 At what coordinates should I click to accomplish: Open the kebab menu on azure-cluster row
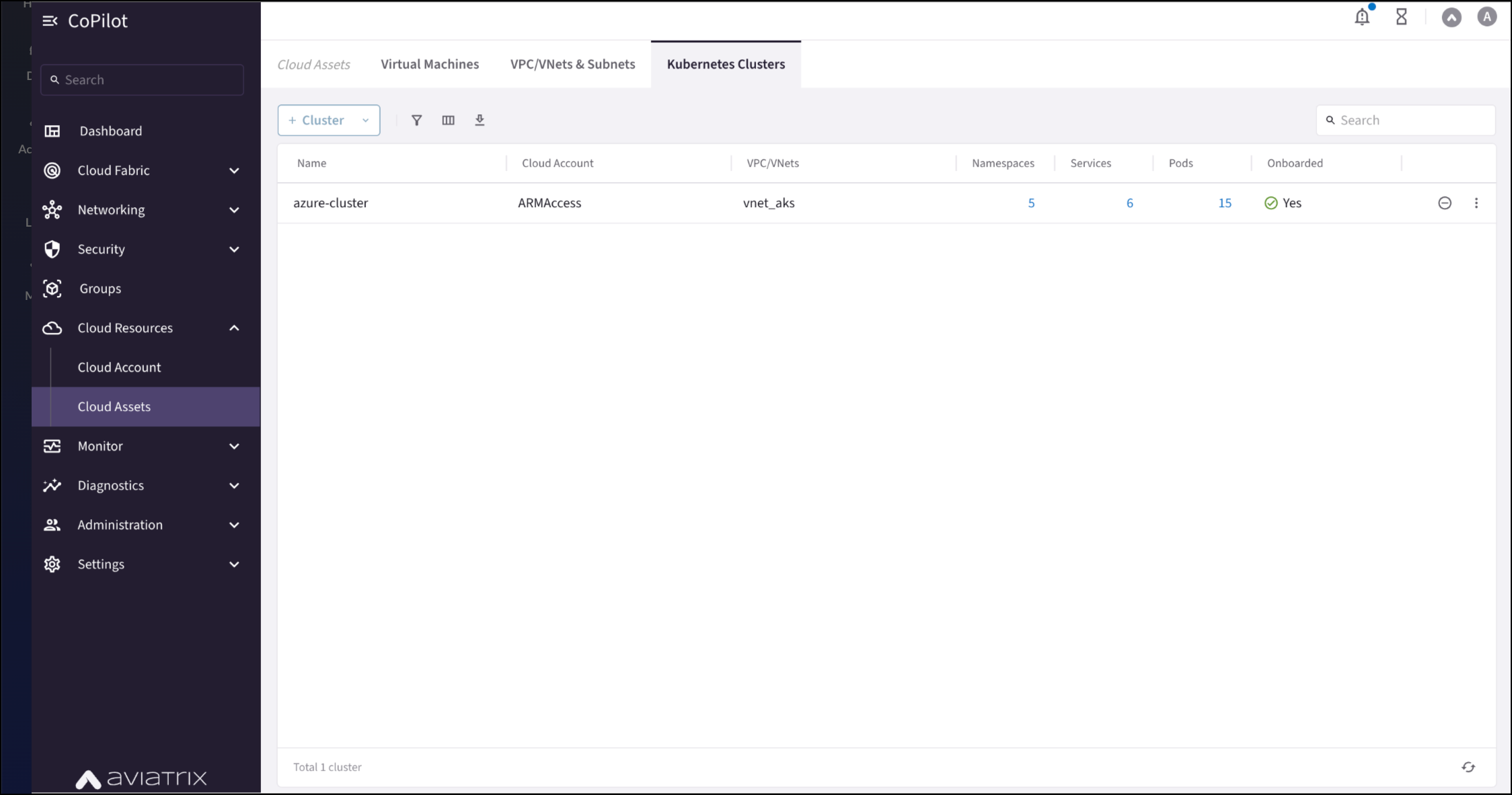(x=1476, y=202)
